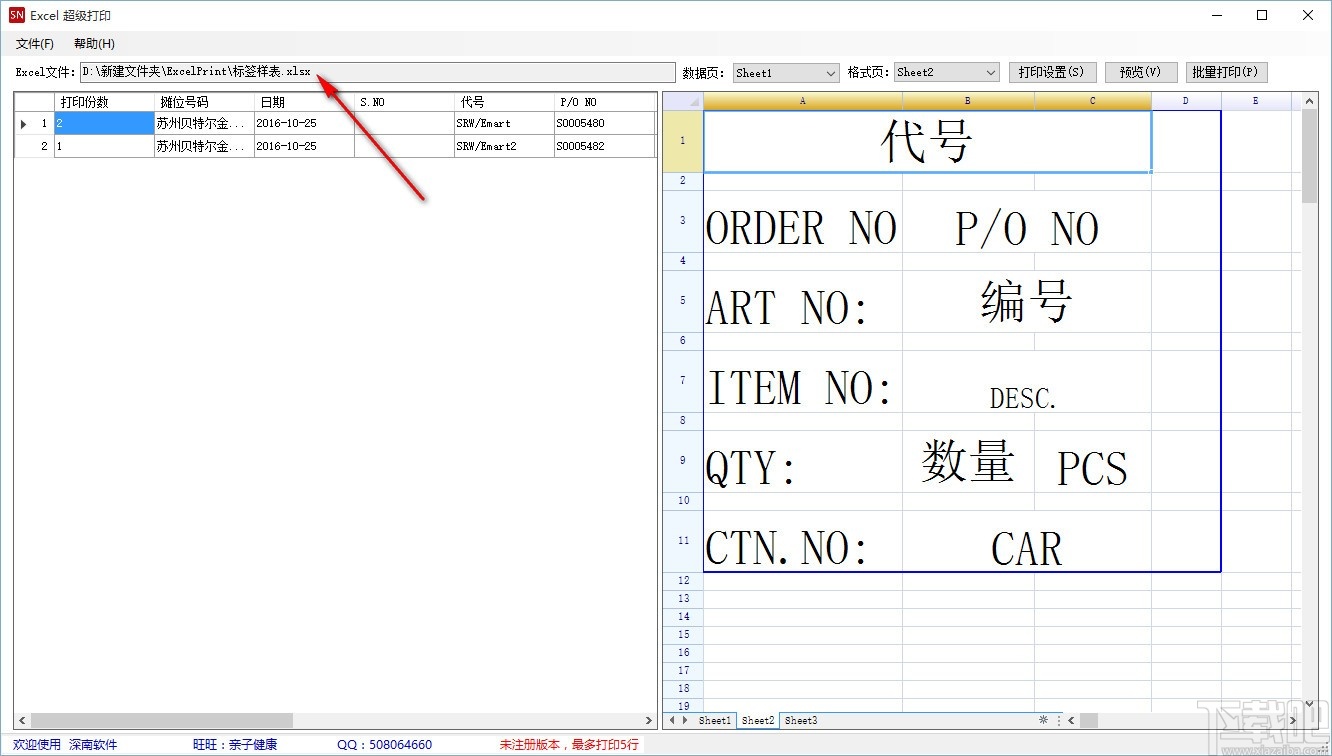Click column C header in the spreadsheet
Screen dimensions: 1332x756
1093,101
